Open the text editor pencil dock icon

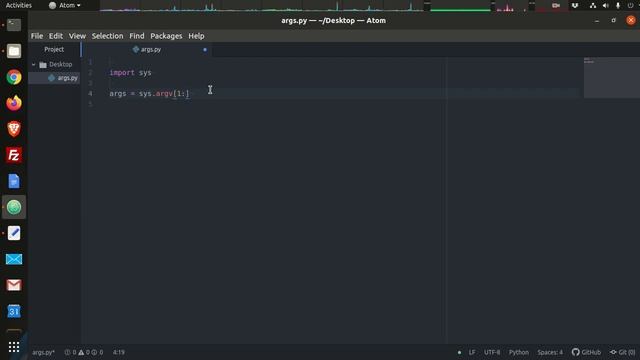point(14,233)
